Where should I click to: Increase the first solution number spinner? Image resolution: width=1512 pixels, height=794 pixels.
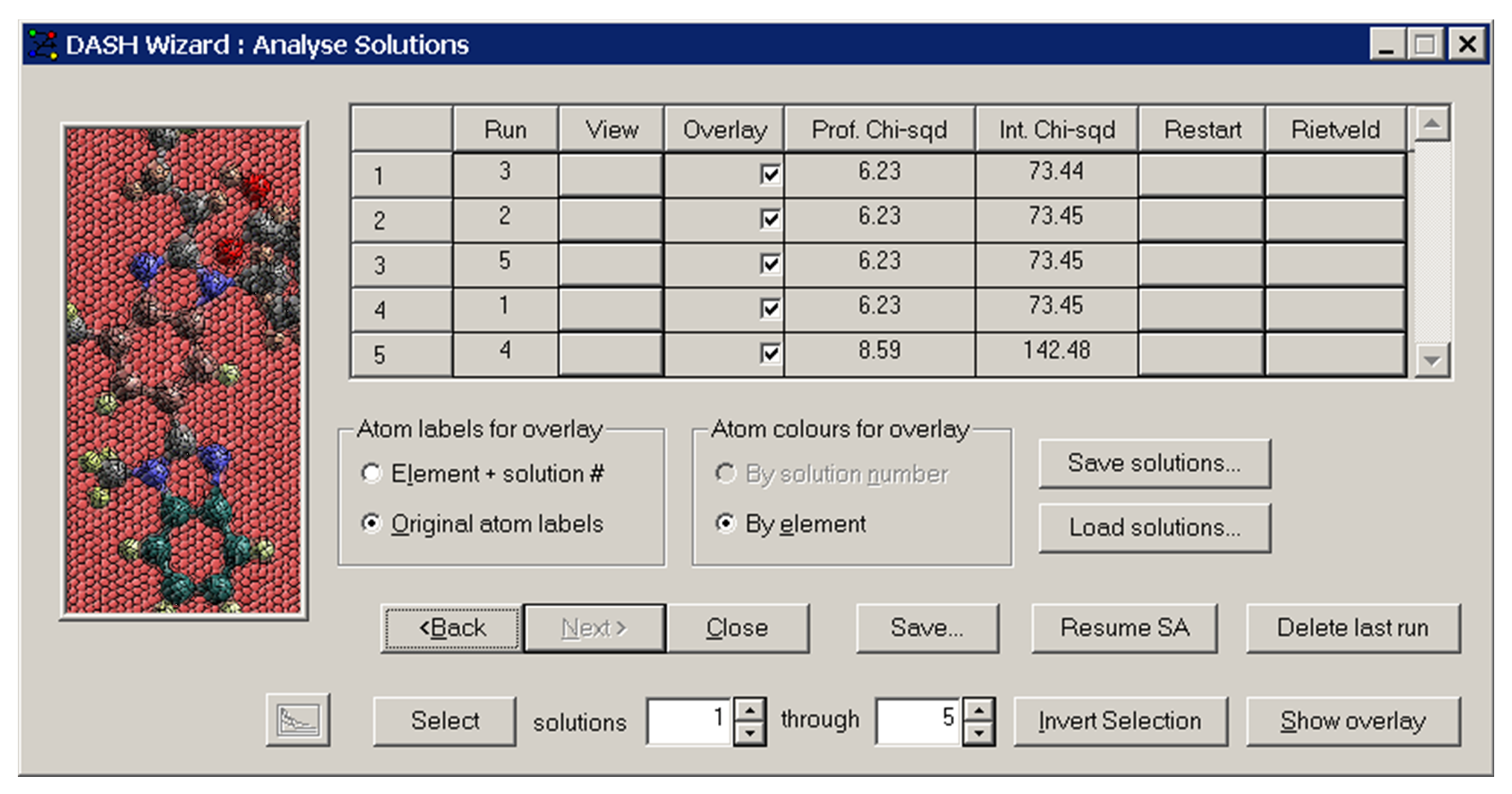tap(750, 709)
